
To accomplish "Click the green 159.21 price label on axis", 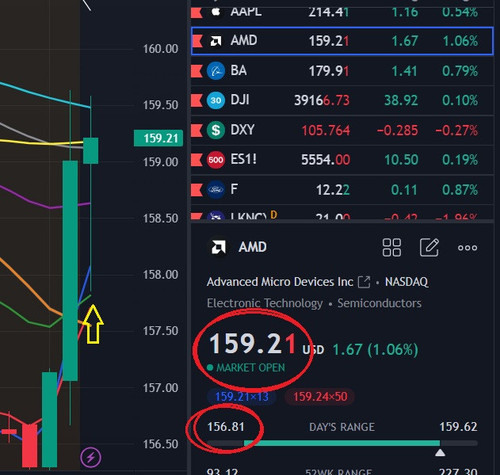I will point(158,138).
